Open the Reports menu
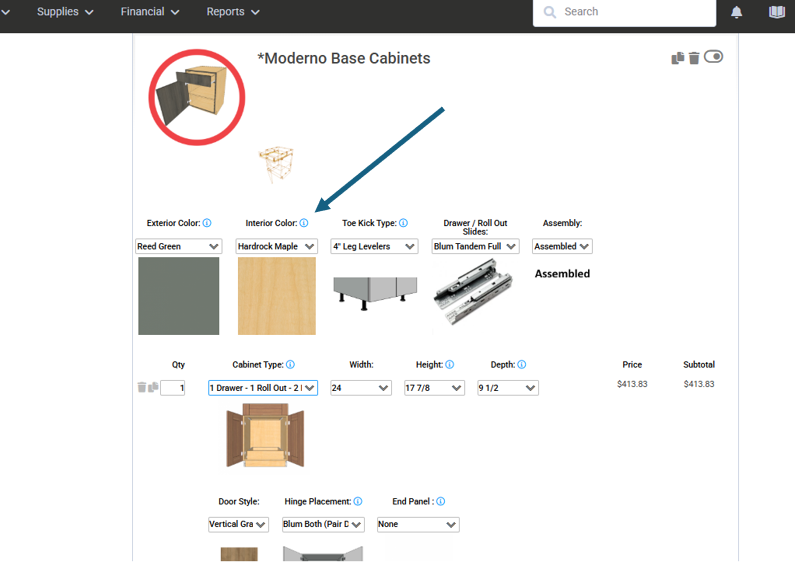This screenshot has height=564, width=795. [x=233, y=12]
